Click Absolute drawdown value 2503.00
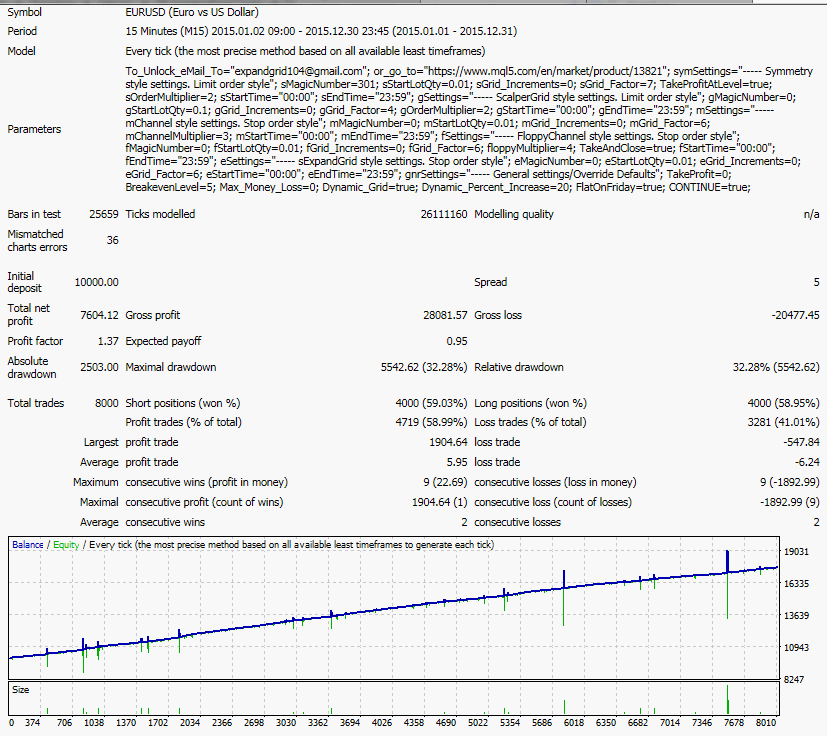 point(99,367)
